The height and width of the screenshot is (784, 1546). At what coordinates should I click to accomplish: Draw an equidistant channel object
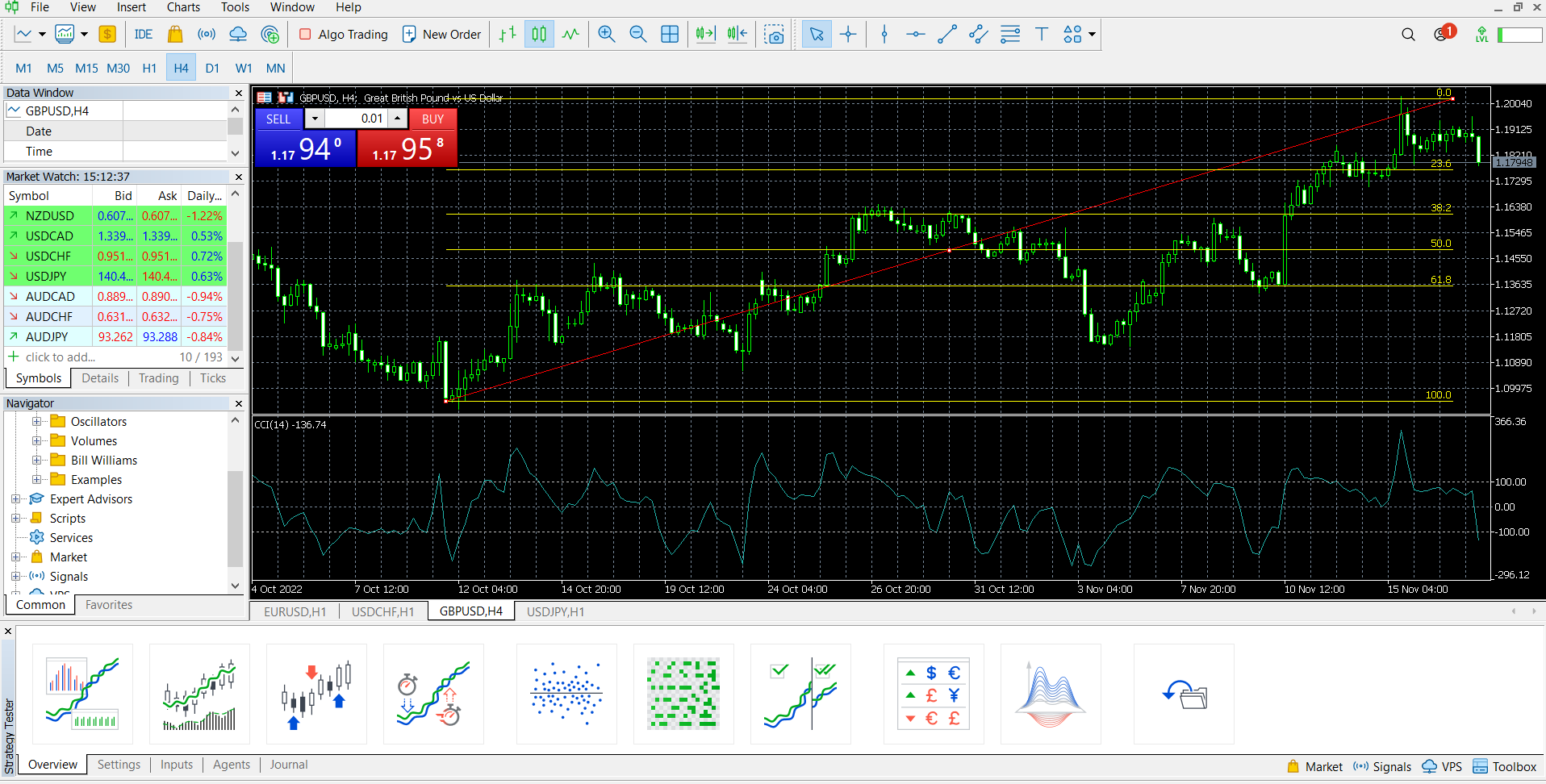(979, 34)
